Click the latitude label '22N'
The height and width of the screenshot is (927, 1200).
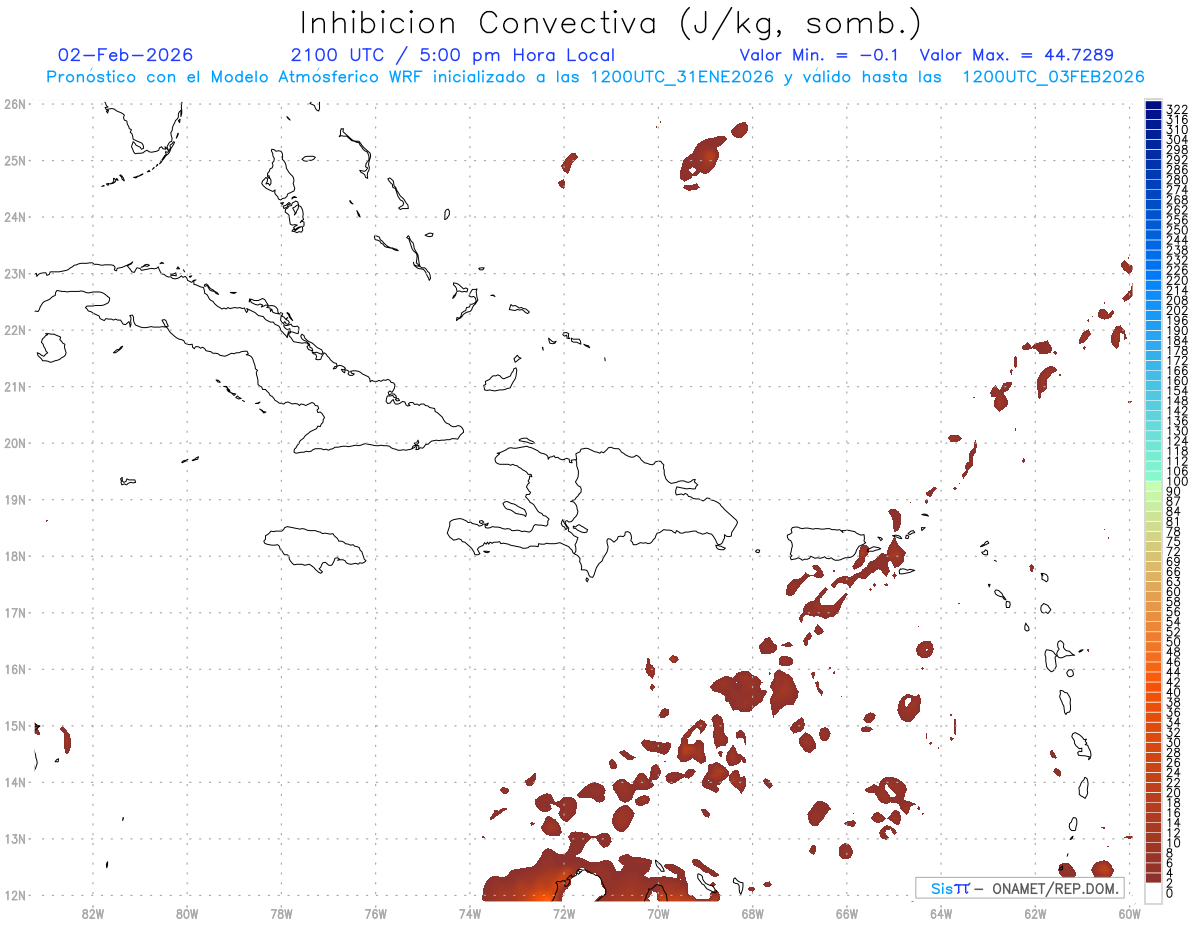(x=14, y=330)
